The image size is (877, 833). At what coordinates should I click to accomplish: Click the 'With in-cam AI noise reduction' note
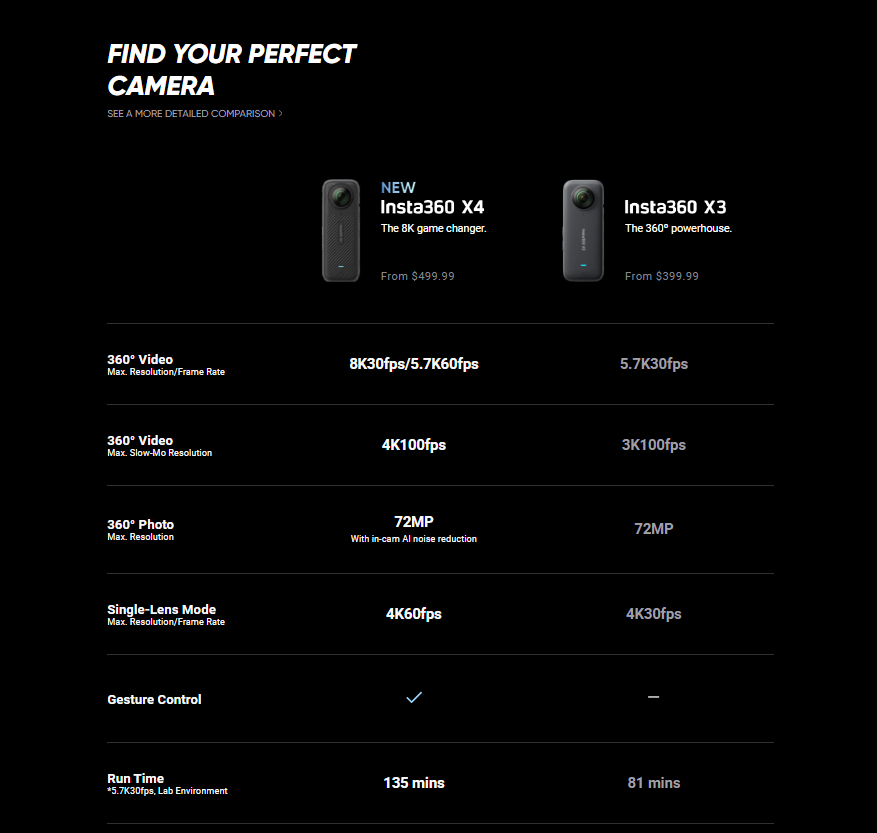(x=414, y=539)
